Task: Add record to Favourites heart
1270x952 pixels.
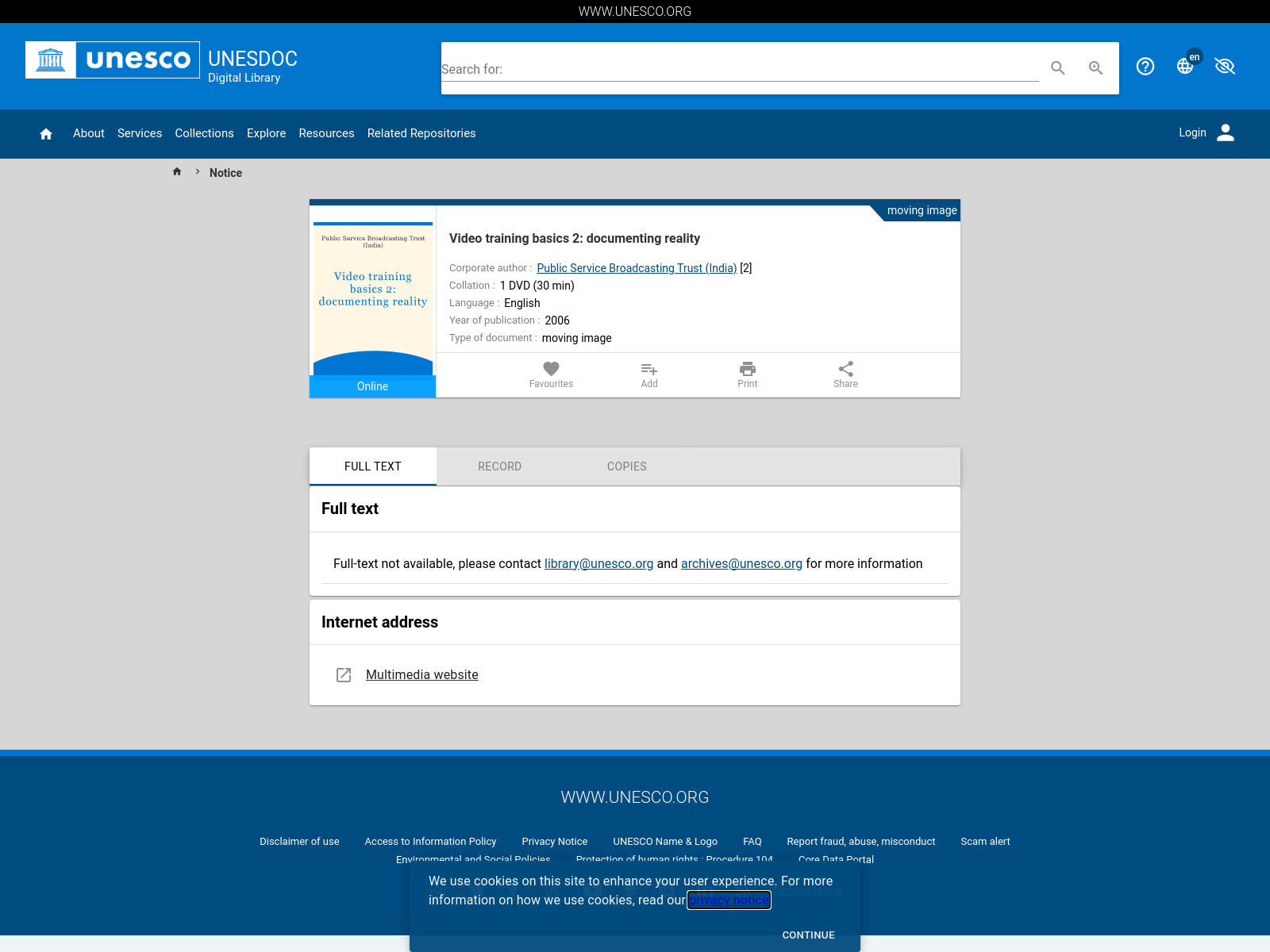Action: pos(551,374)
